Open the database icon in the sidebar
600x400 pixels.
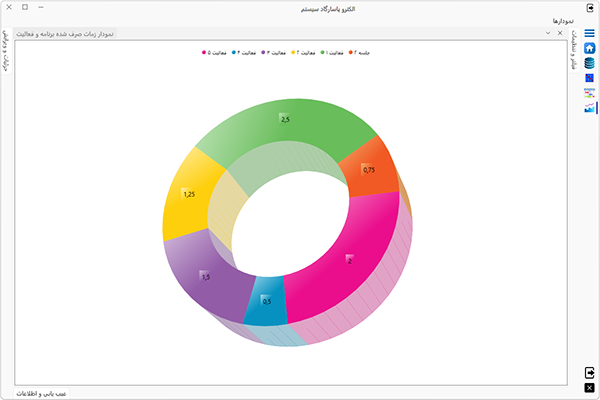tap(589, 63)
